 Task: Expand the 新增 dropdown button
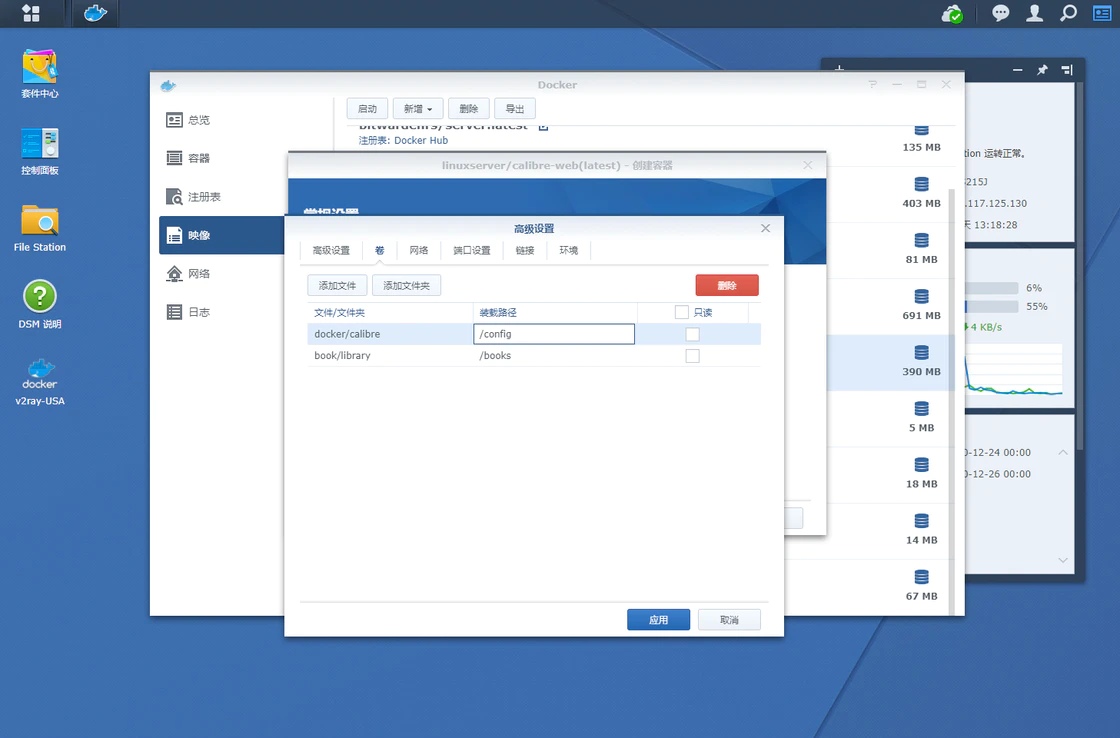pyautogui.click(x=418, y=109)
